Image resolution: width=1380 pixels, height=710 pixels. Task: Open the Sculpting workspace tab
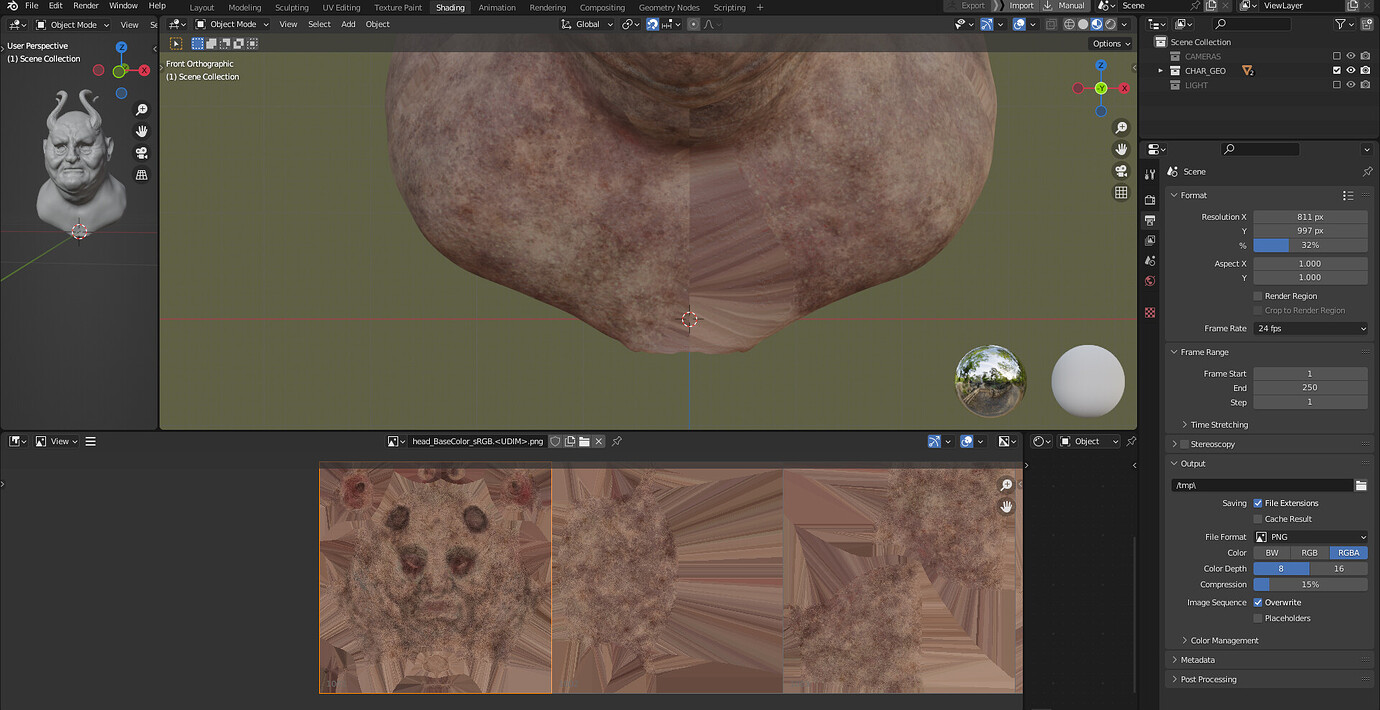[x=292, y=7]
